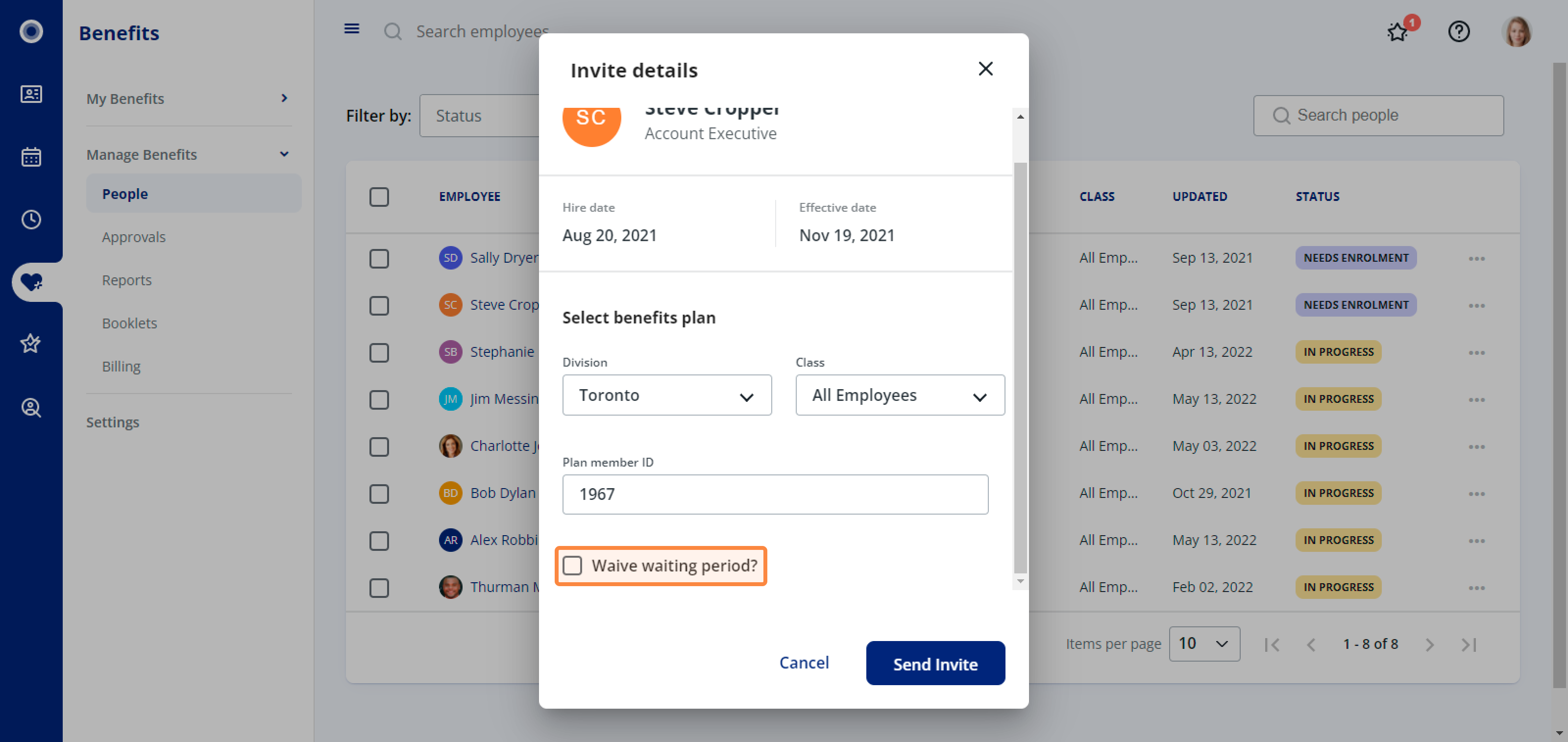
Task: Open the employee ID card sidebar icon
Action: point(31,95)
